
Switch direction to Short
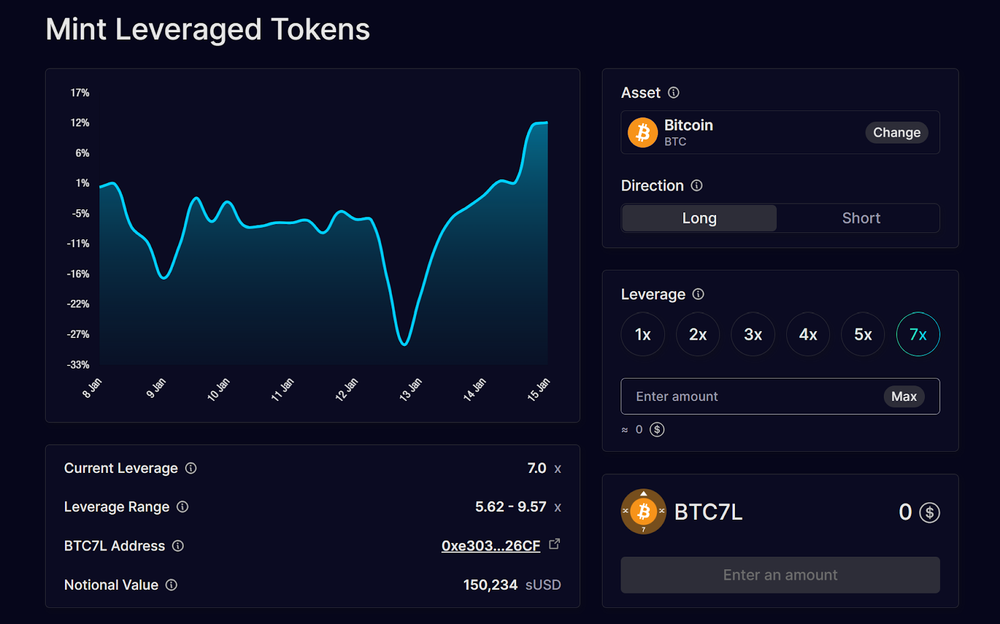(860, 218)
